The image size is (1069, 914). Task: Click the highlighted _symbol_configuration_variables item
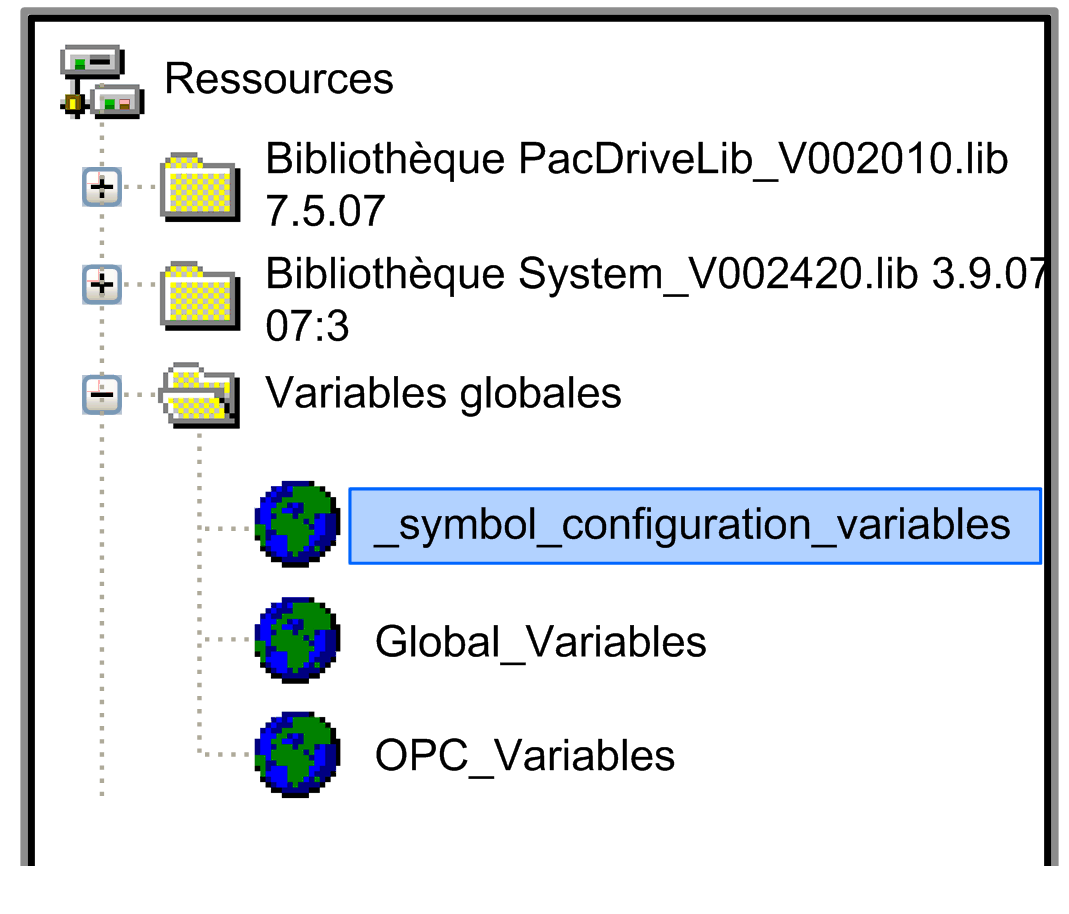point(693,526)
